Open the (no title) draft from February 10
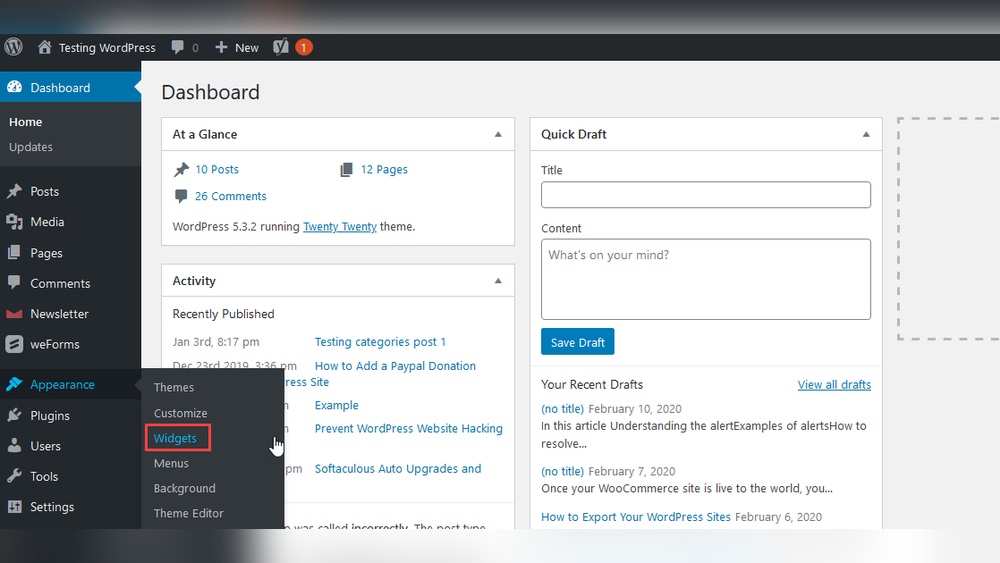The image size is (1000, 563). [x=562, y=409]
